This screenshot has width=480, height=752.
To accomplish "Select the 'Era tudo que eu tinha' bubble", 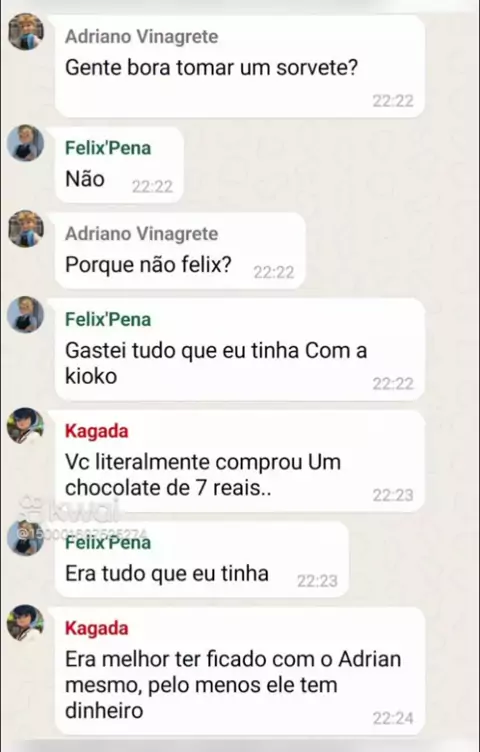I will pyautogui.click(x=201, y=559).
